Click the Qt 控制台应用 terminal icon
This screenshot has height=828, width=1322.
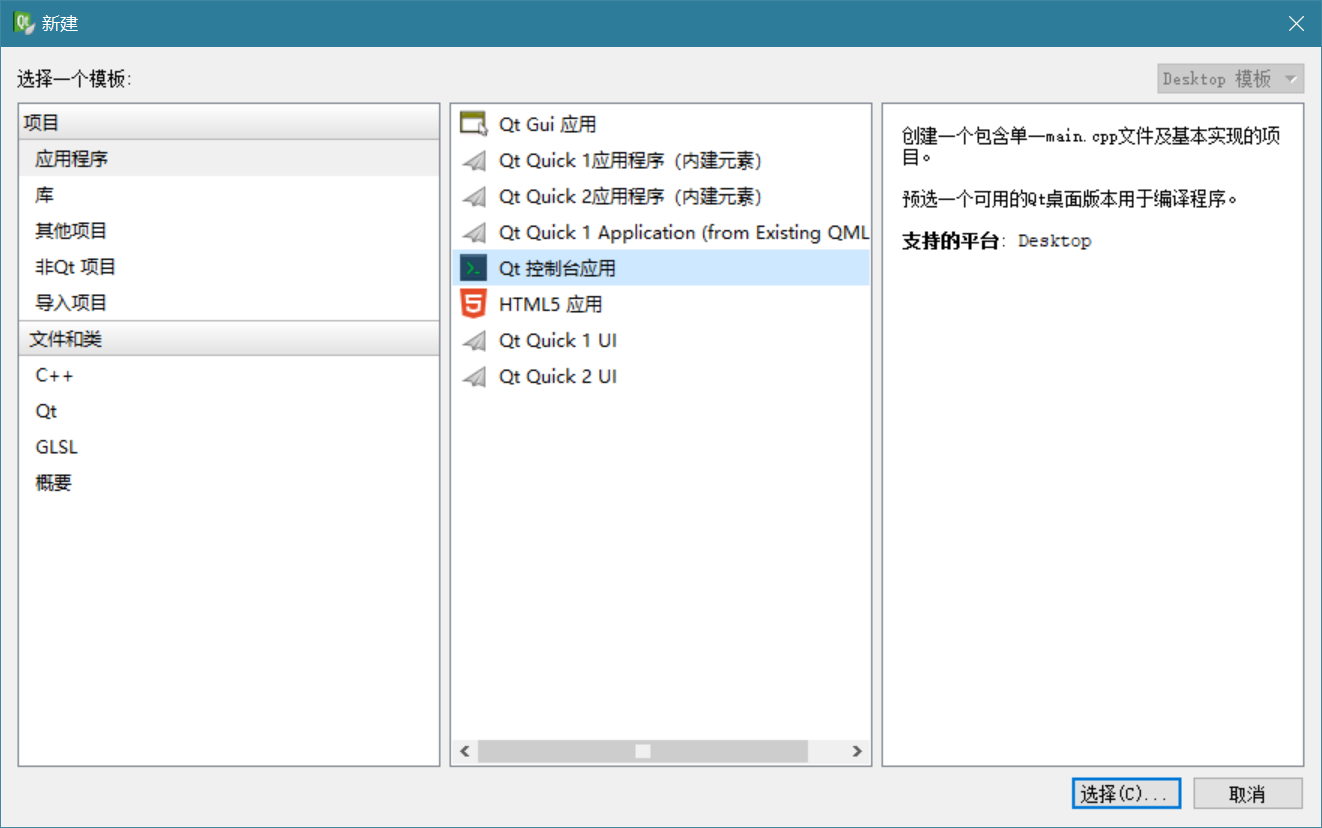tap(473, 268)
